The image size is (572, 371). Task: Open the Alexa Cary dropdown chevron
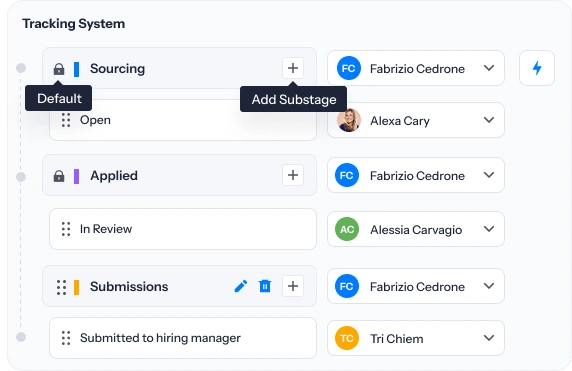(x=489, y=120)
